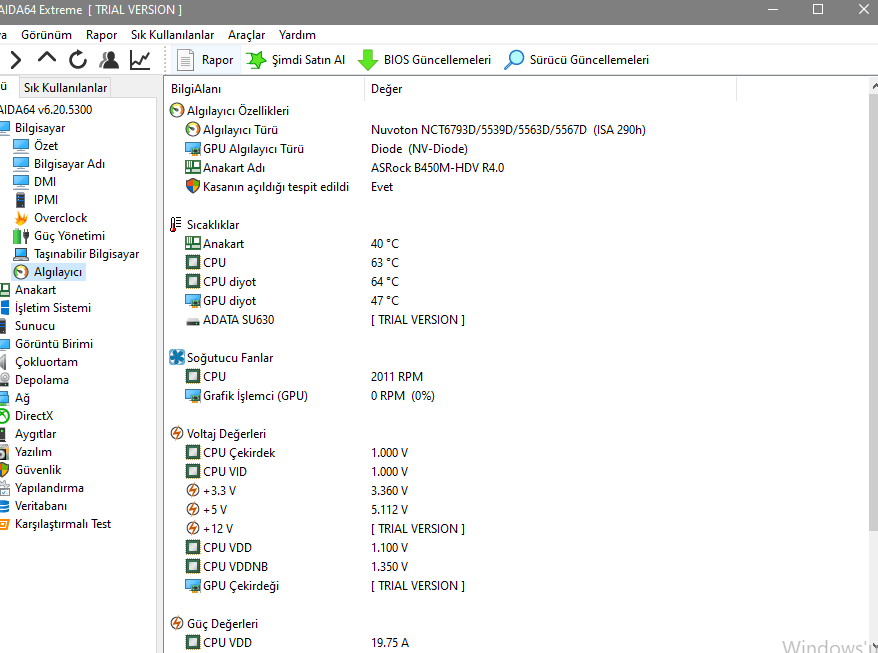Select Taşınabilir Bilgisayar tree item
This screenshot has height=653, width=878.
(x=86, y=254)
